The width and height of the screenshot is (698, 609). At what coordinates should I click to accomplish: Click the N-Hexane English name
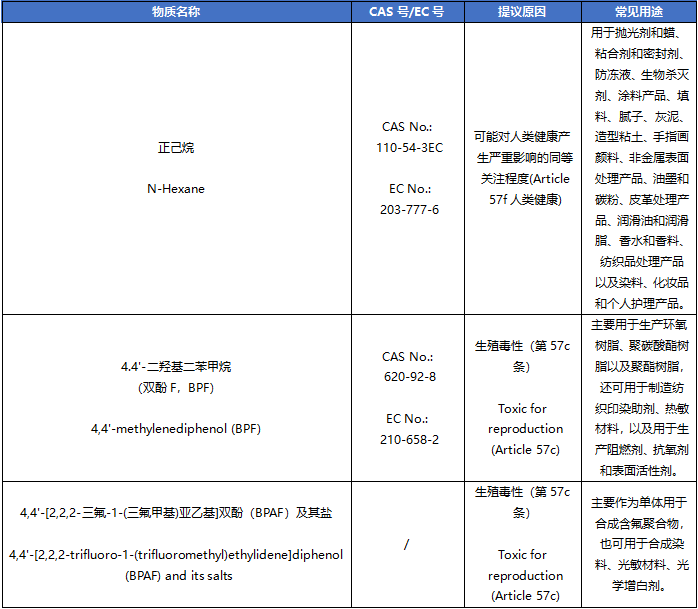point(175,189)
